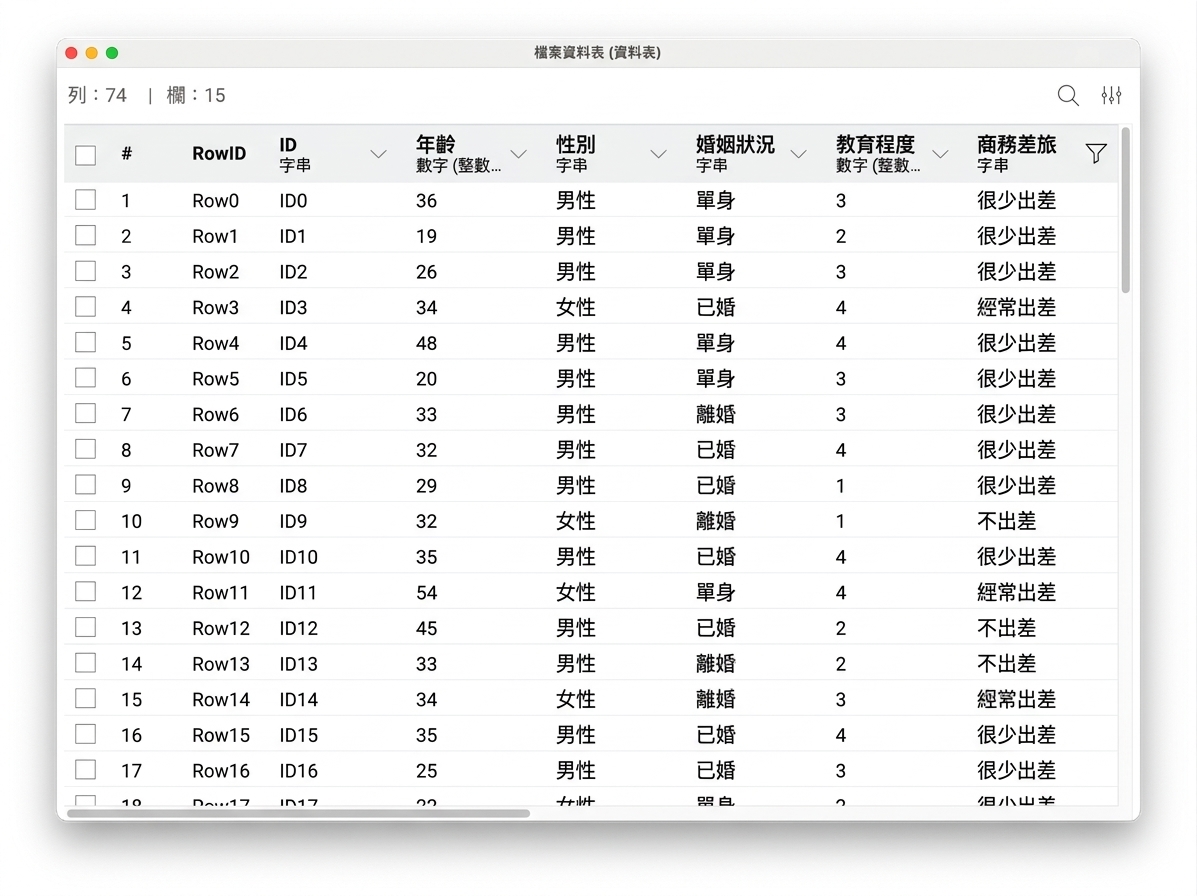Open the 教育程度 column dropdown arrow
The width and height of the screenshot is (1197, 896).
click(940, 154)
